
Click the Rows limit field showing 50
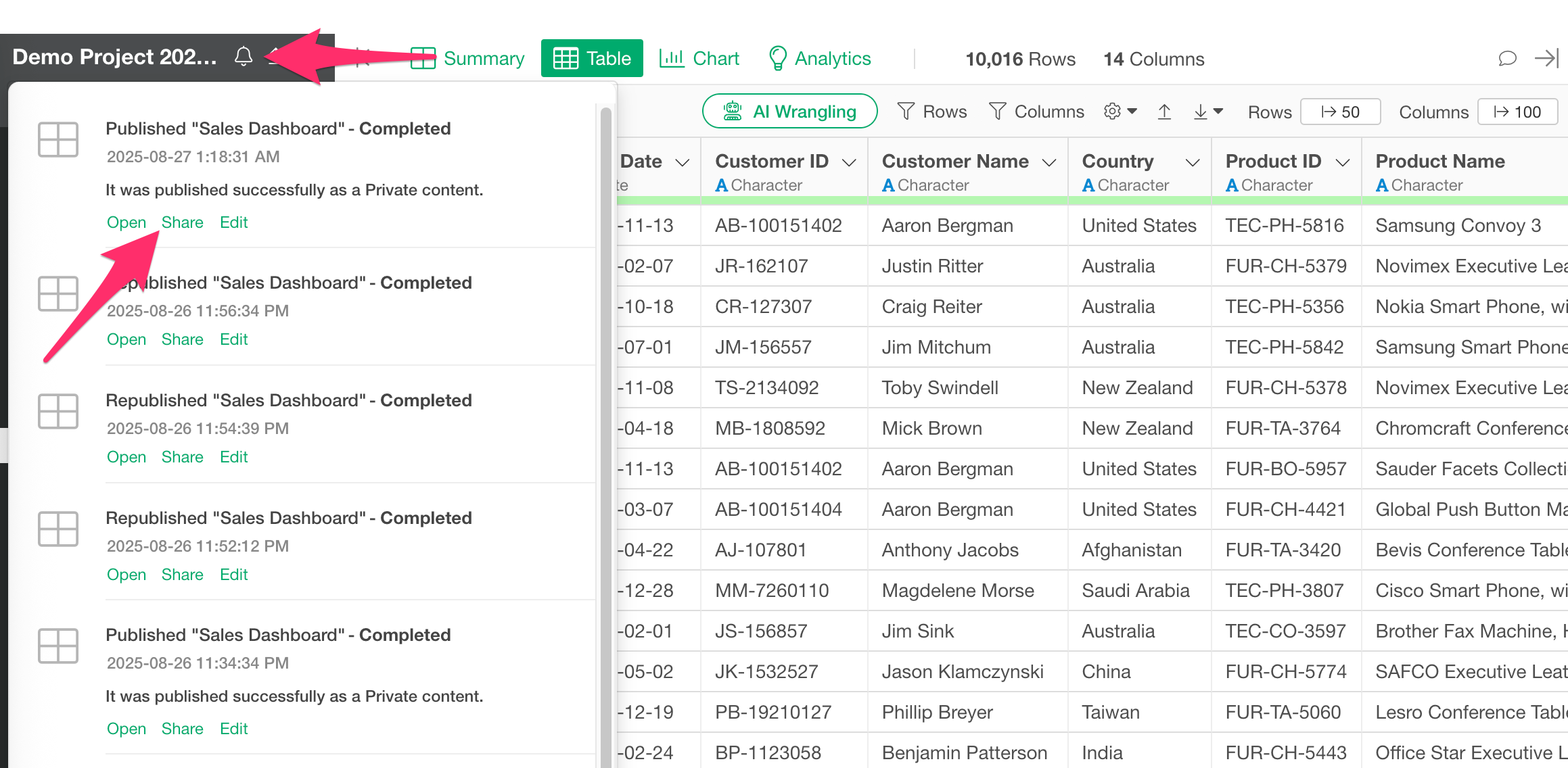pos(1340,112)
